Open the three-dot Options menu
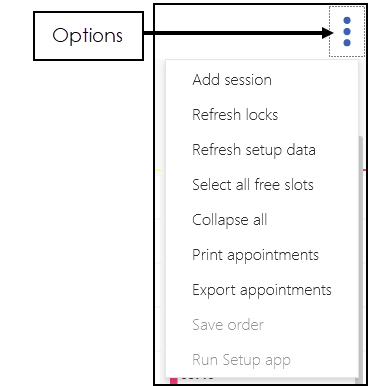 click(347, 32)
